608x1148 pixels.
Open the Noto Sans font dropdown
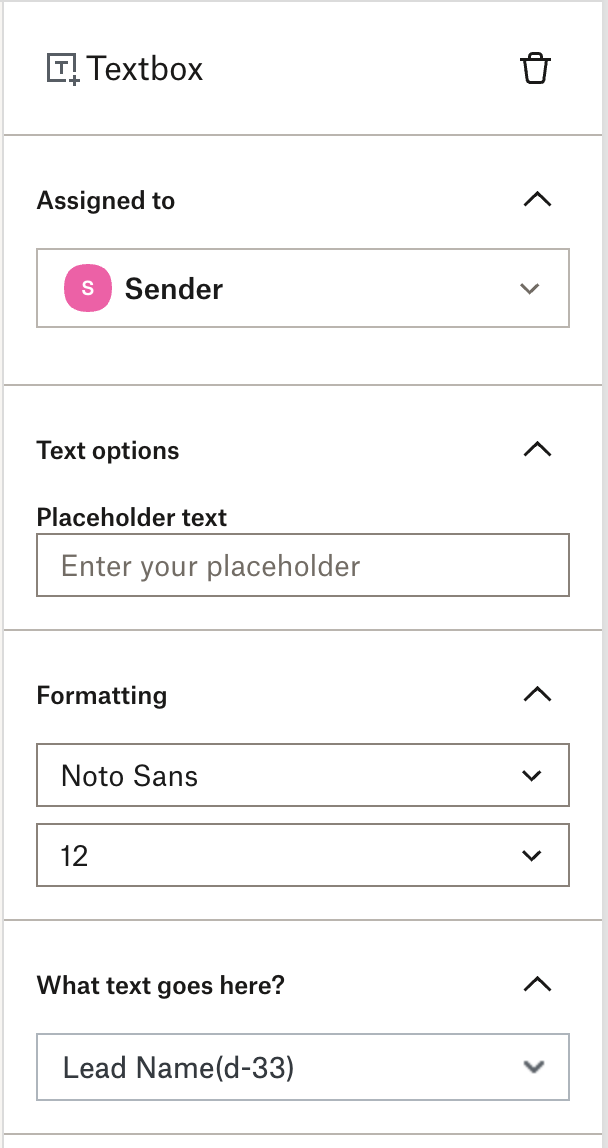(303, 775)
